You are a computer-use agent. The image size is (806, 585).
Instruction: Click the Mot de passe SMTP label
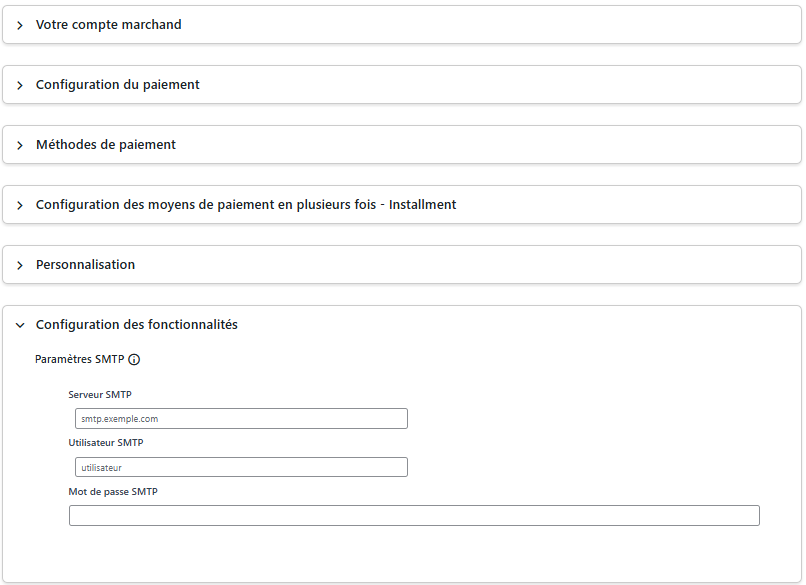(x=113, y=492)
